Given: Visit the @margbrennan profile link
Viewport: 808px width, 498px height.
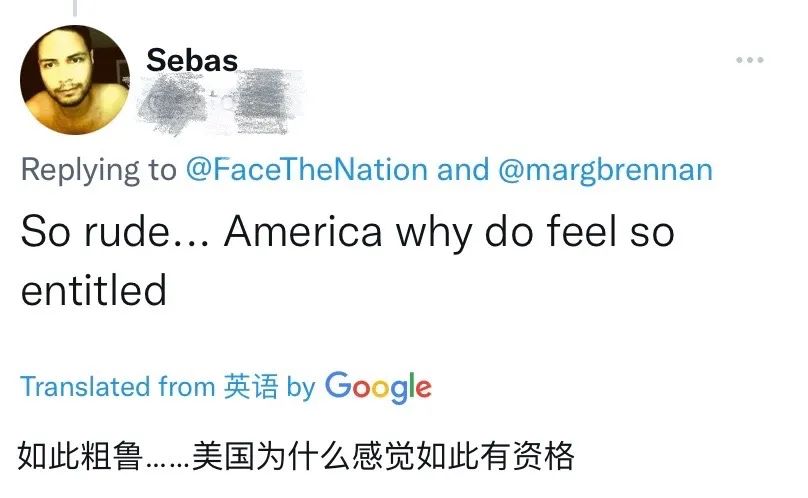Looking at the screenshot, I should 604,169.
